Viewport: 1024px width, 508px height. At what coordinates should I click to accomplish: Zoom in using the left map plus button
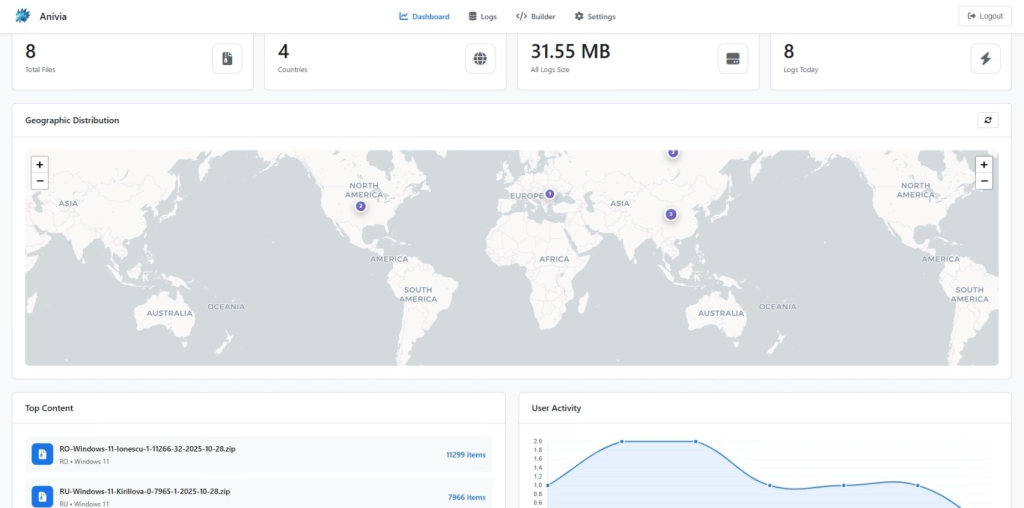point(40,165)
